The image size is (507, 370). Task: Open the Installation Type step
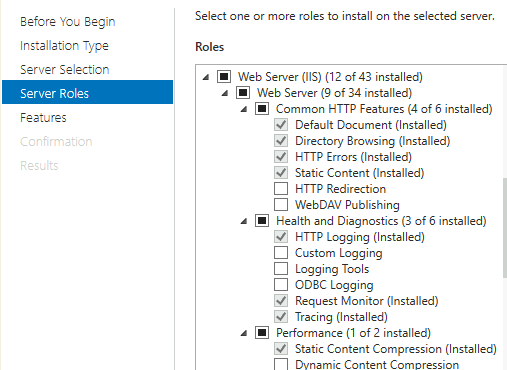(64, 46)
